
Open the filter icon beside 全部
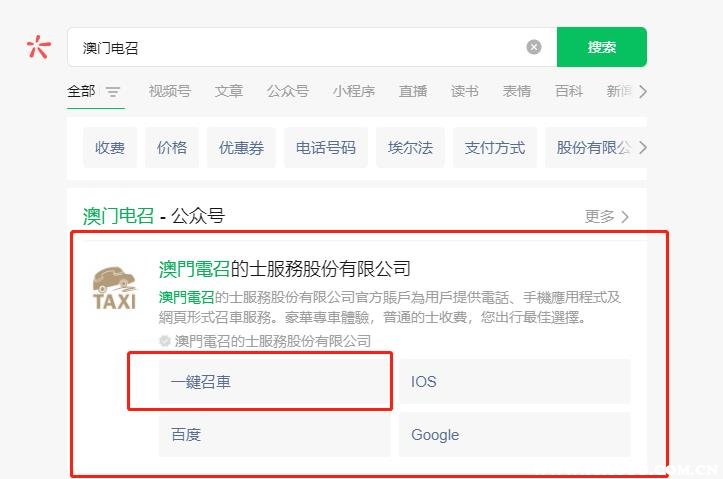tap(113, 92)
